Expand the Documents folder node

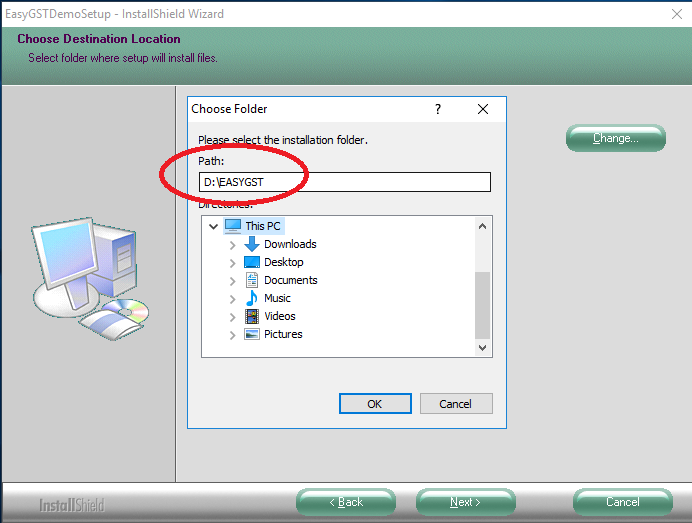click(x=233, y=281)
